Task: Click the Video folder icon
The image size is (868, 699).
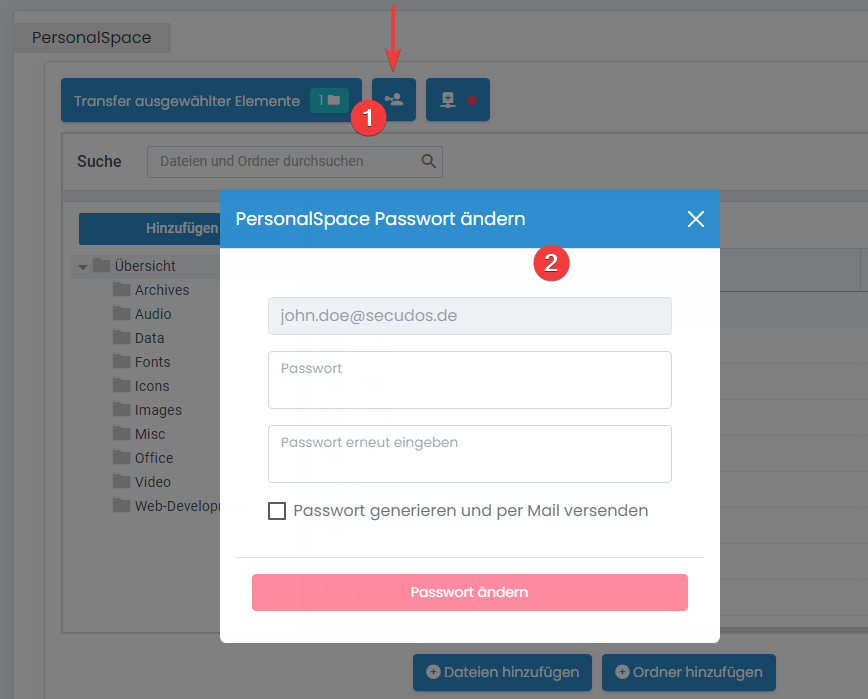Action: tap(122, 482)
